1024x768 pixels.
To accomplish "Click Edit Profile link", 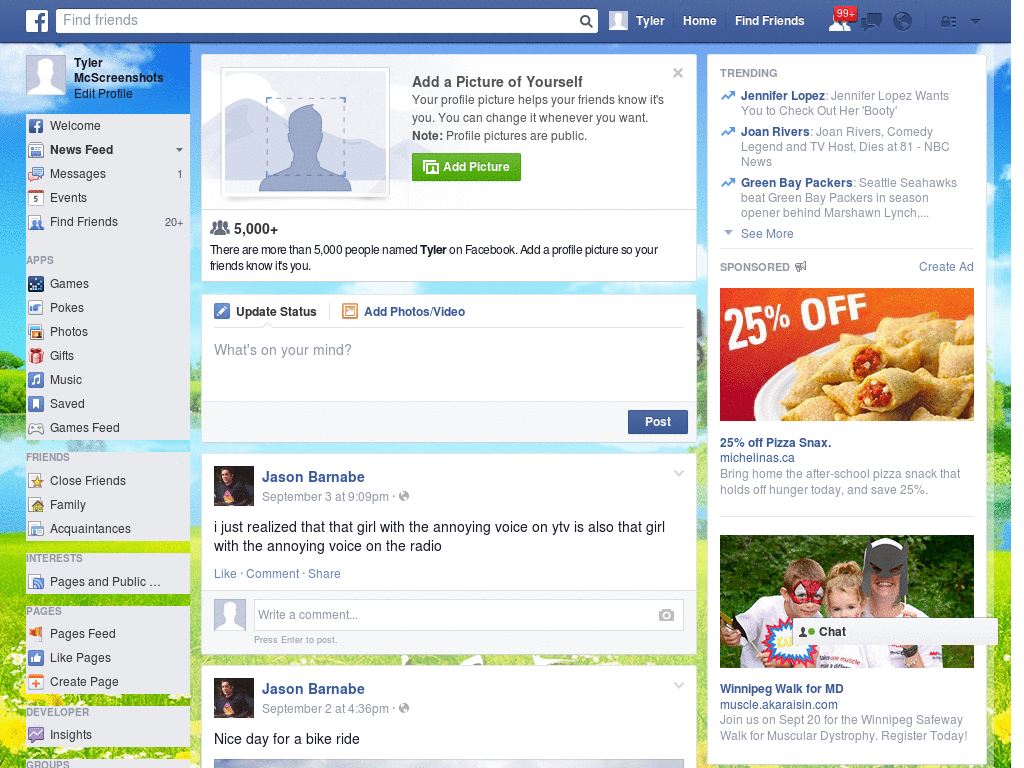I will click(103, 94).
